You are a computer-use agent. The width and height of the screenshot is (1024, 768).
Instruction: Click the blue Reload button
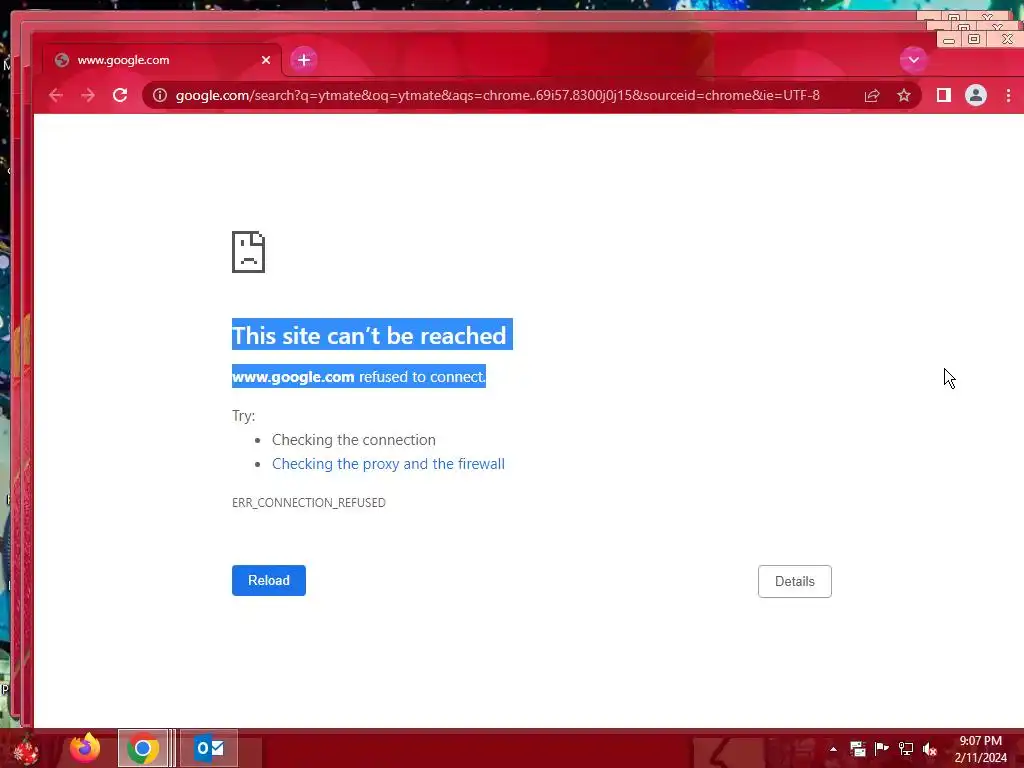(268, 581)
